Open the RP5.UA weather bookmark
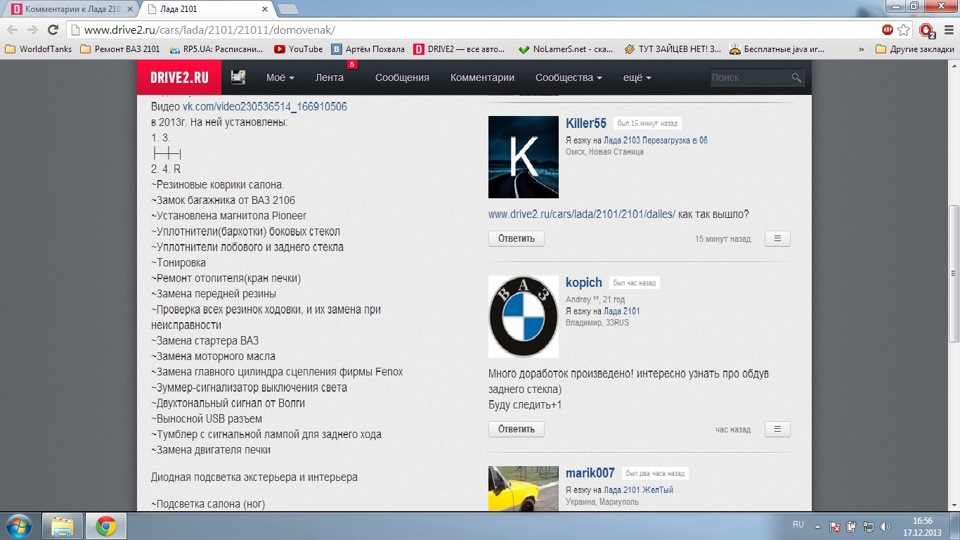 tap(216, 49)
